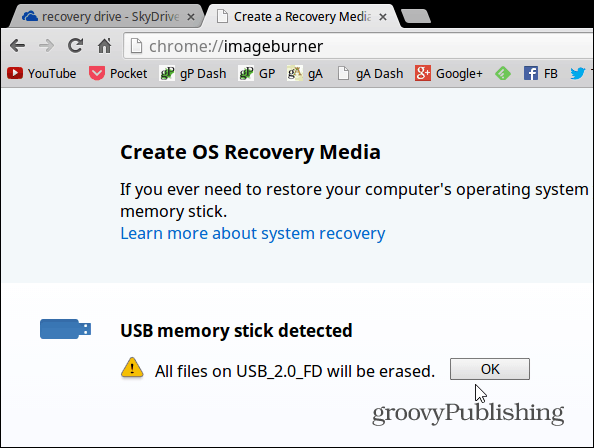Click the green Feedly bookmark icon
The height and width of the screenshot is (448, 594).
point(503,73)
